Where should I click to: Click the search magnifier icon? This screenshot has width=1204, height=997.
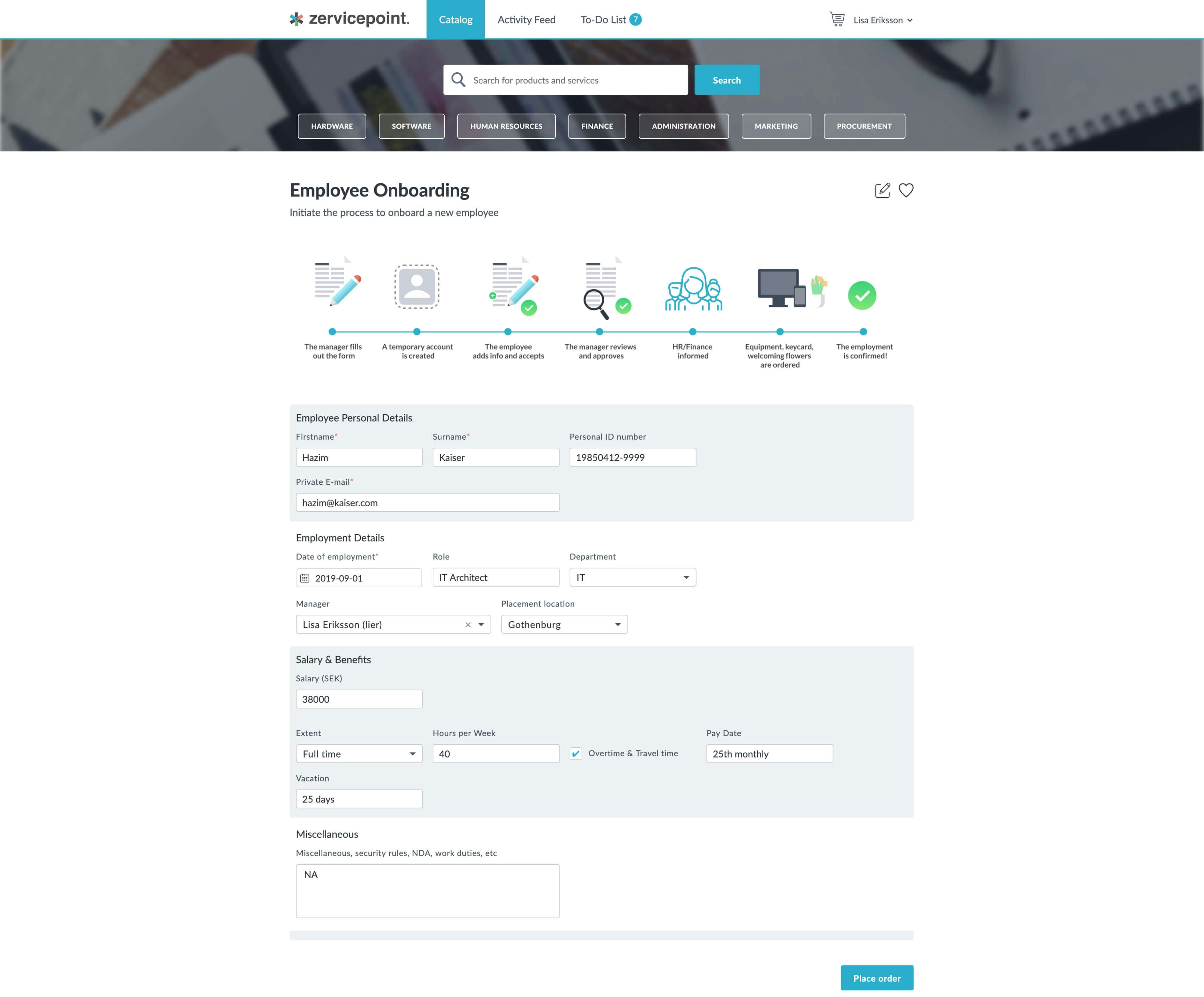458,80
